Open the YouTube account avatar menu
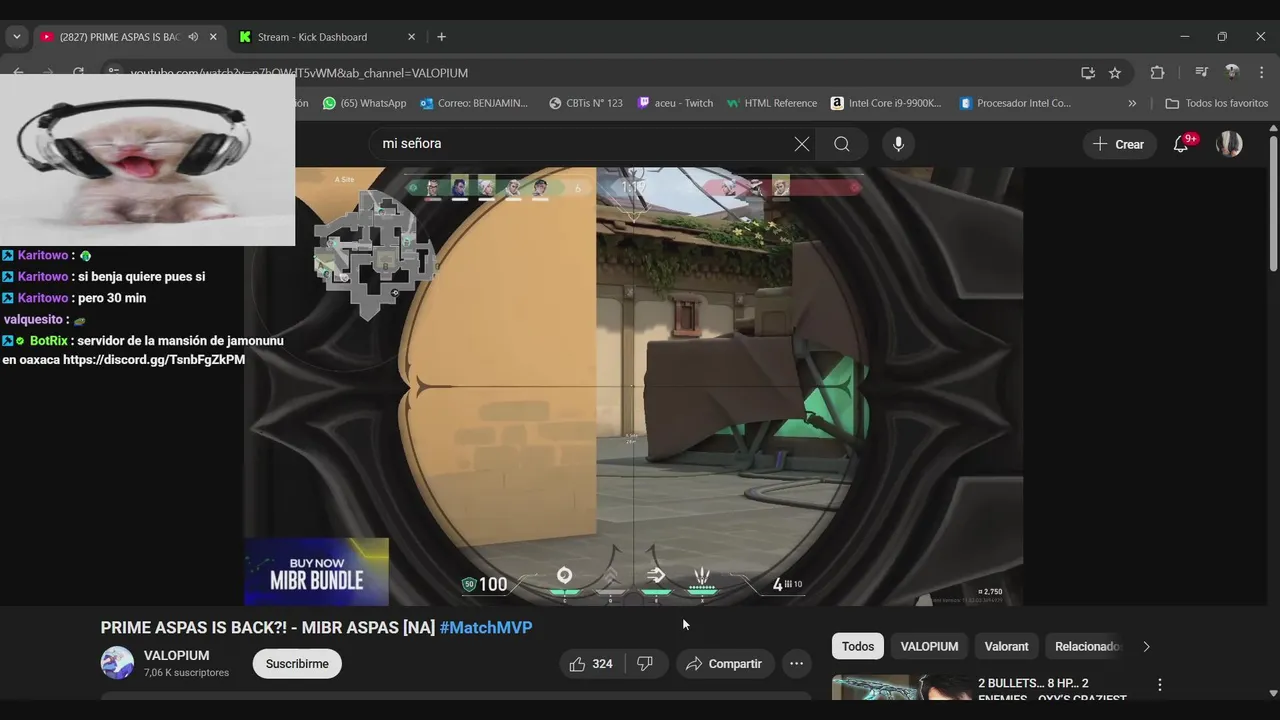 (1229, 144)
